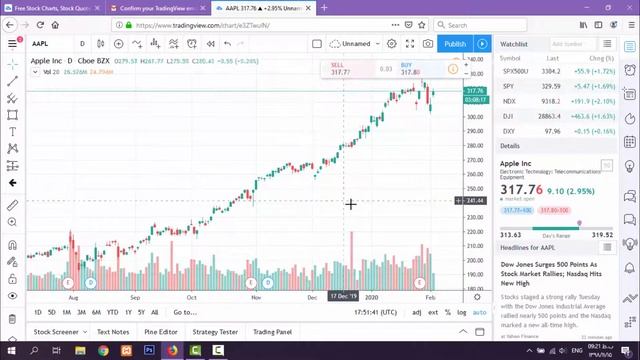Toggle lock all drawing tools
Screen dimensions: 640x360
[12, 279]
